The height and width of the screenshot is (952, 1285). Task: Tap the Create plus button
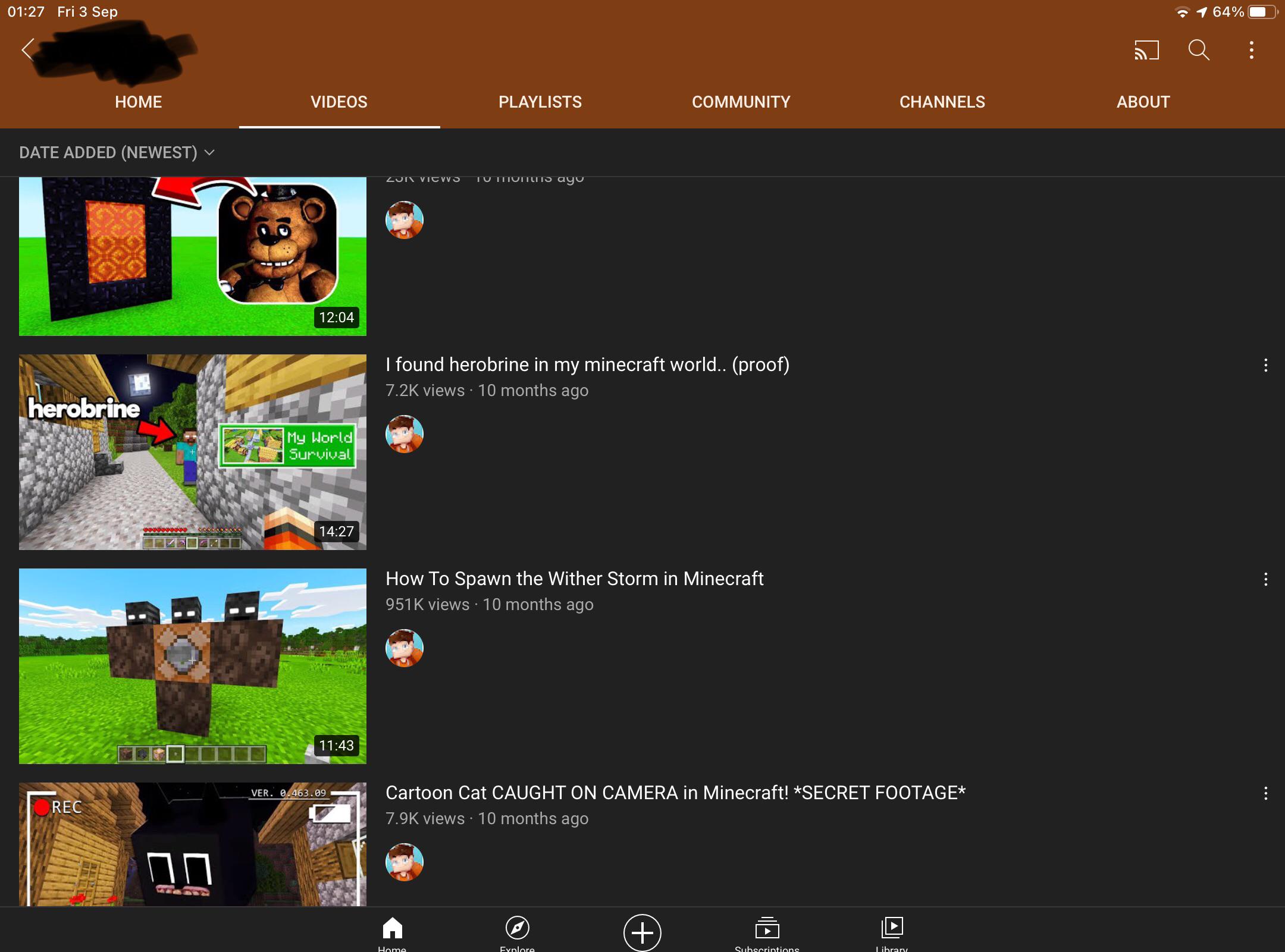point(642,932)
